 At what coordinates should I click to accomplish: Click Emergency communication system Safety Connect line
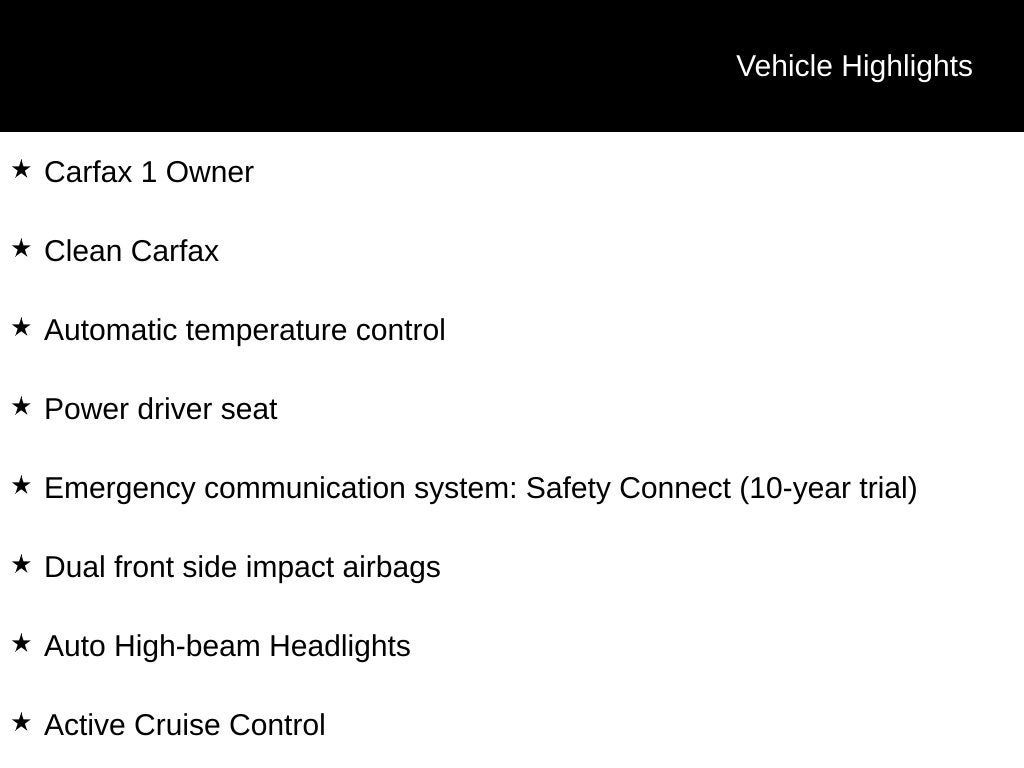pos(481,488)
